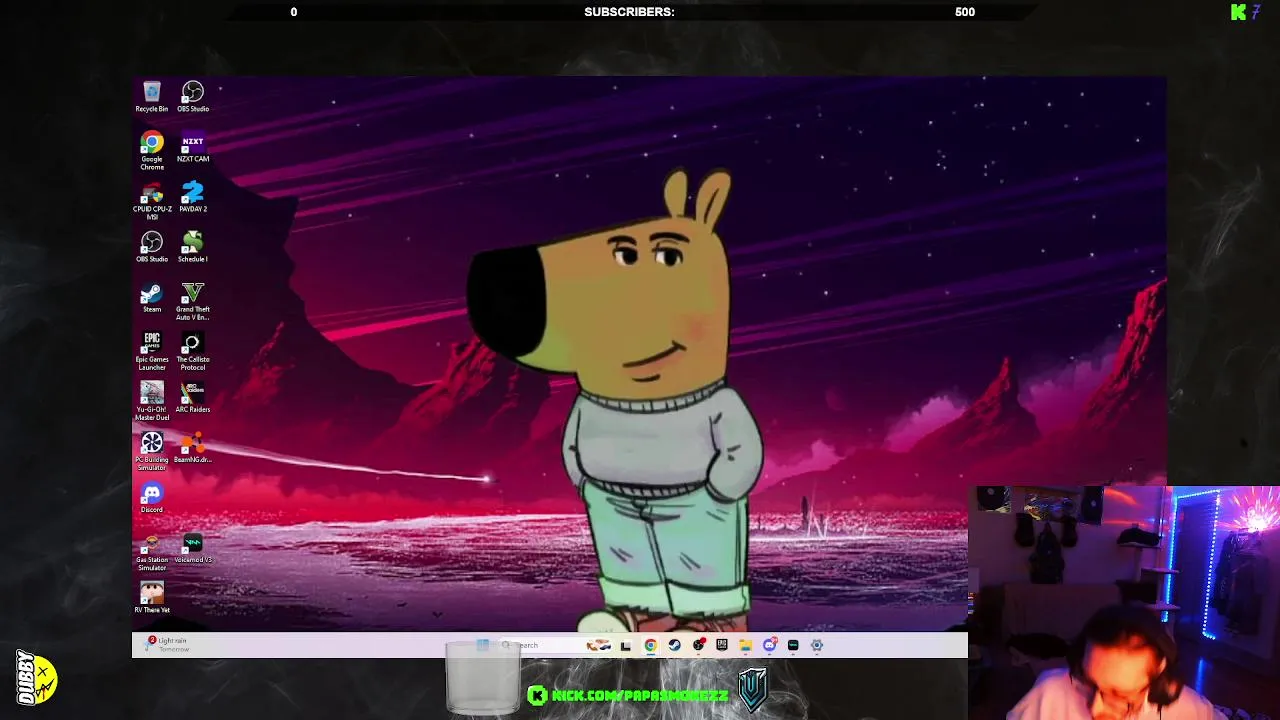The width and height of the screenshot is (1280, 720).
Task: Select Yu-Gi-Oh! Master Duel desktop shortcut
Action: [152, 401]
